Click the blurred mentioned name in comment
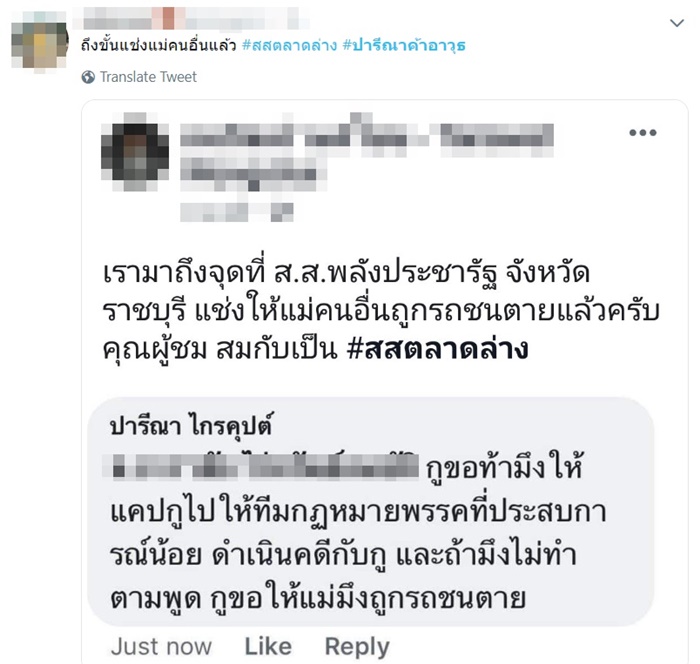 pyautogui.click(x=261, y=467)
